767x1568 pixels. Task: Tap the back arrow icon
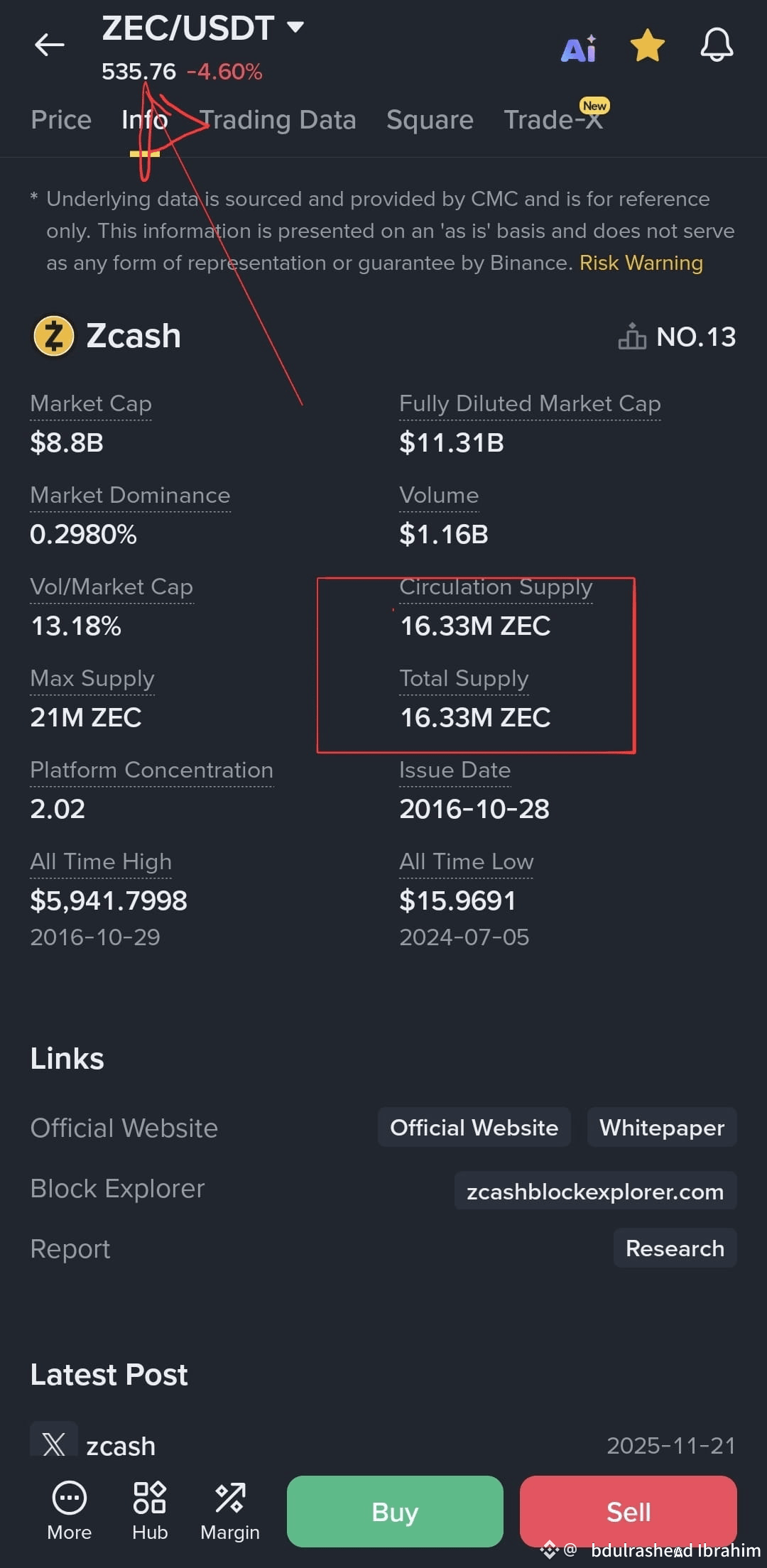click(x=50, y=45)
